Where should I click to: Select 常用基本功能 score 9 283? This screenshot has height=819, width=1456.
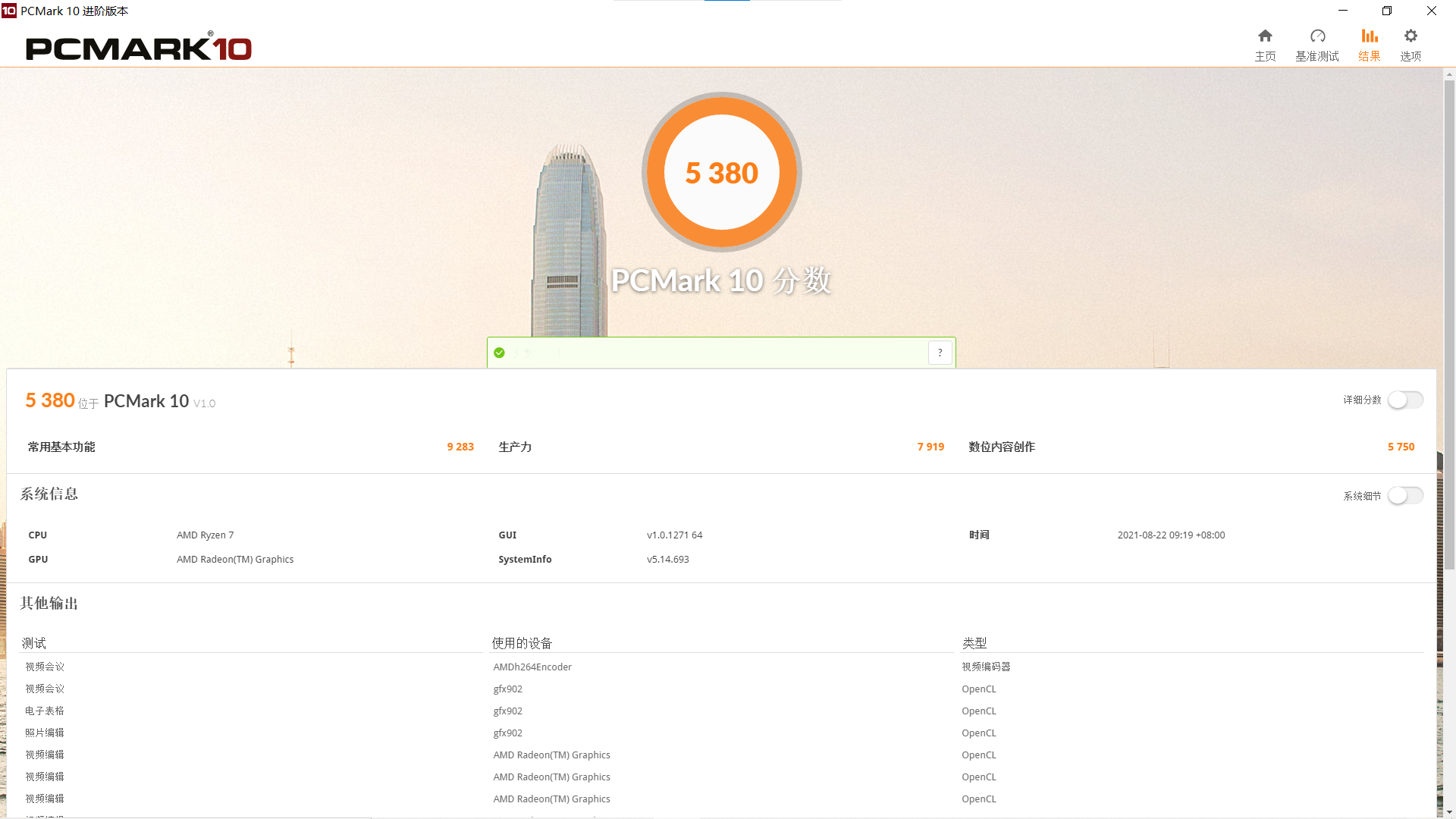tap(460, 447)
